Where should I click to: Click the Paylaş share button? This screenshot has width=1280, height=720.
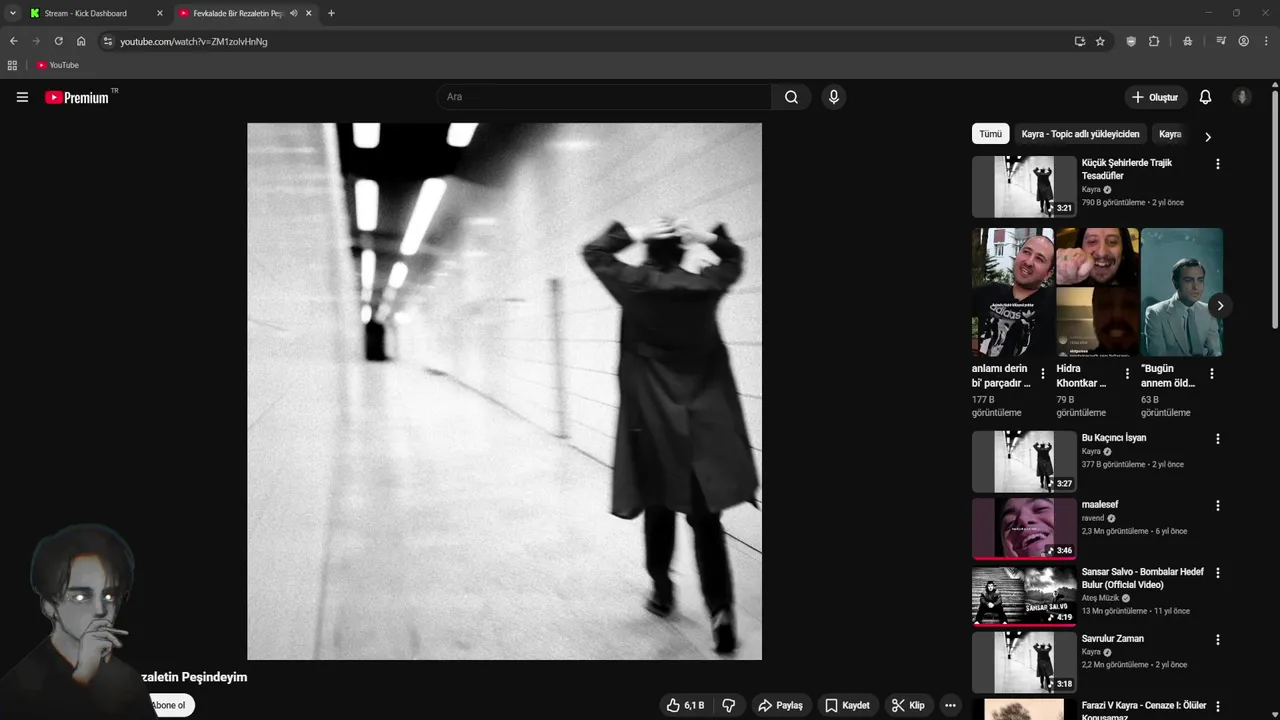point(780,705)
